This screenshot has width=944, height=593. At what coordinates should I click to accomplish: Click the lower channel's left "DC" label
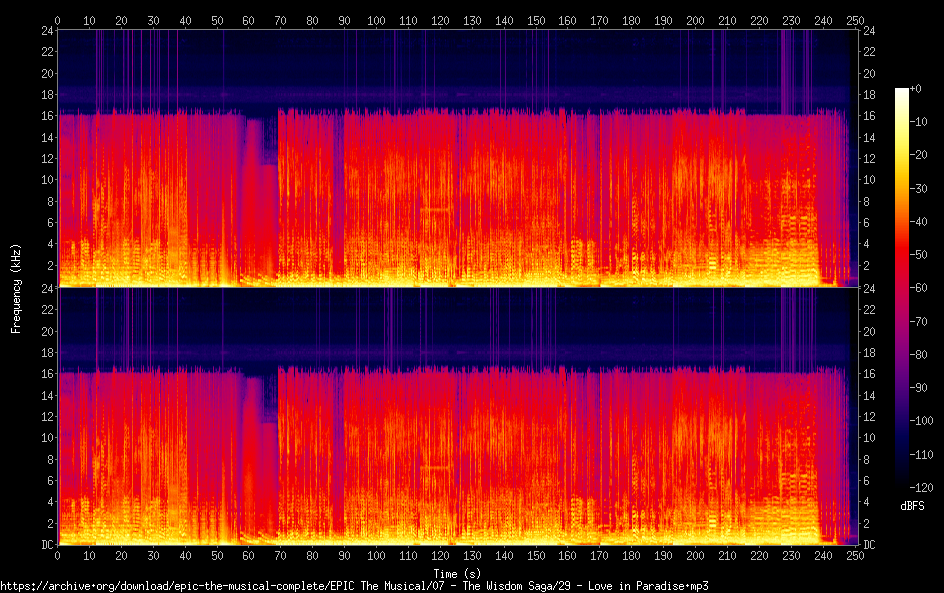coord(45,545)
